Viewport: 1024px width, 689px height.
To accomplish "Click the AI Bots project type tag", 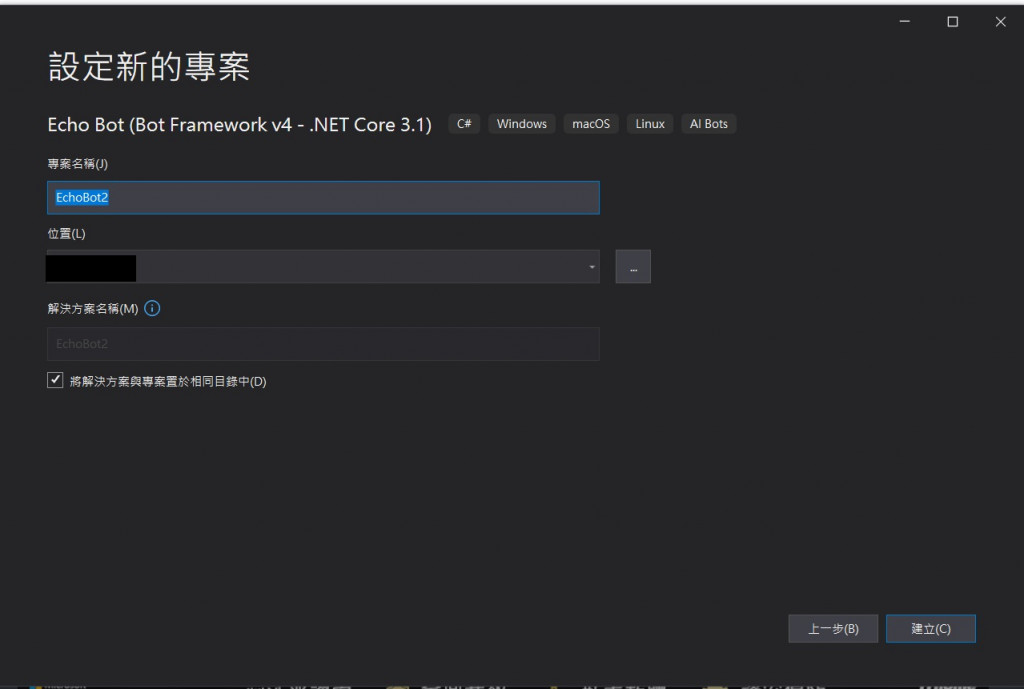I will [709, 124].
